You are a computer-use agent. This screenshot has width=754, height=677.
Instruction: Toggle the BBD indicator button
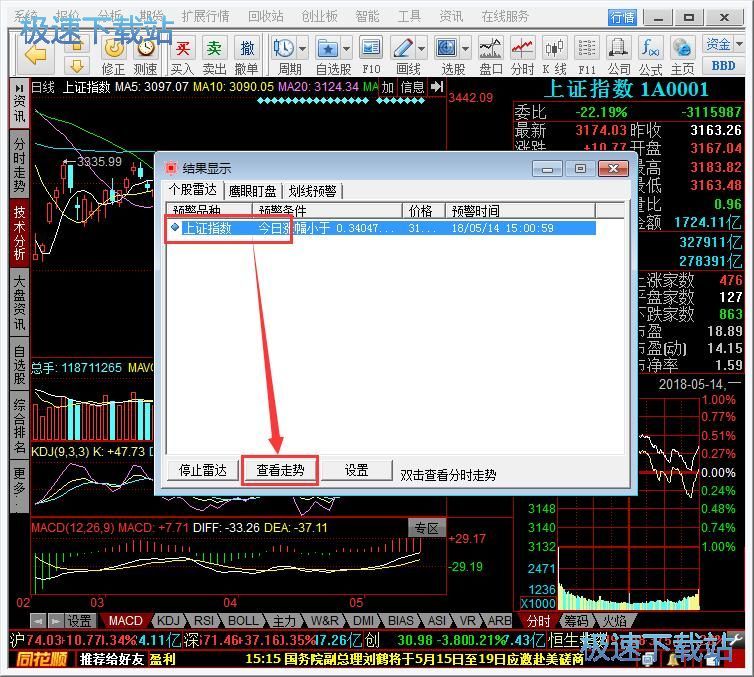tap(723, 66)
